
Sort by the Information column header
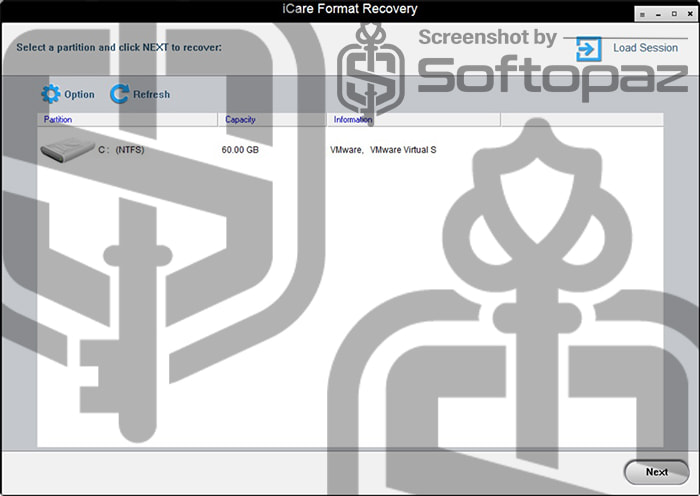click(x=414, y=119)
